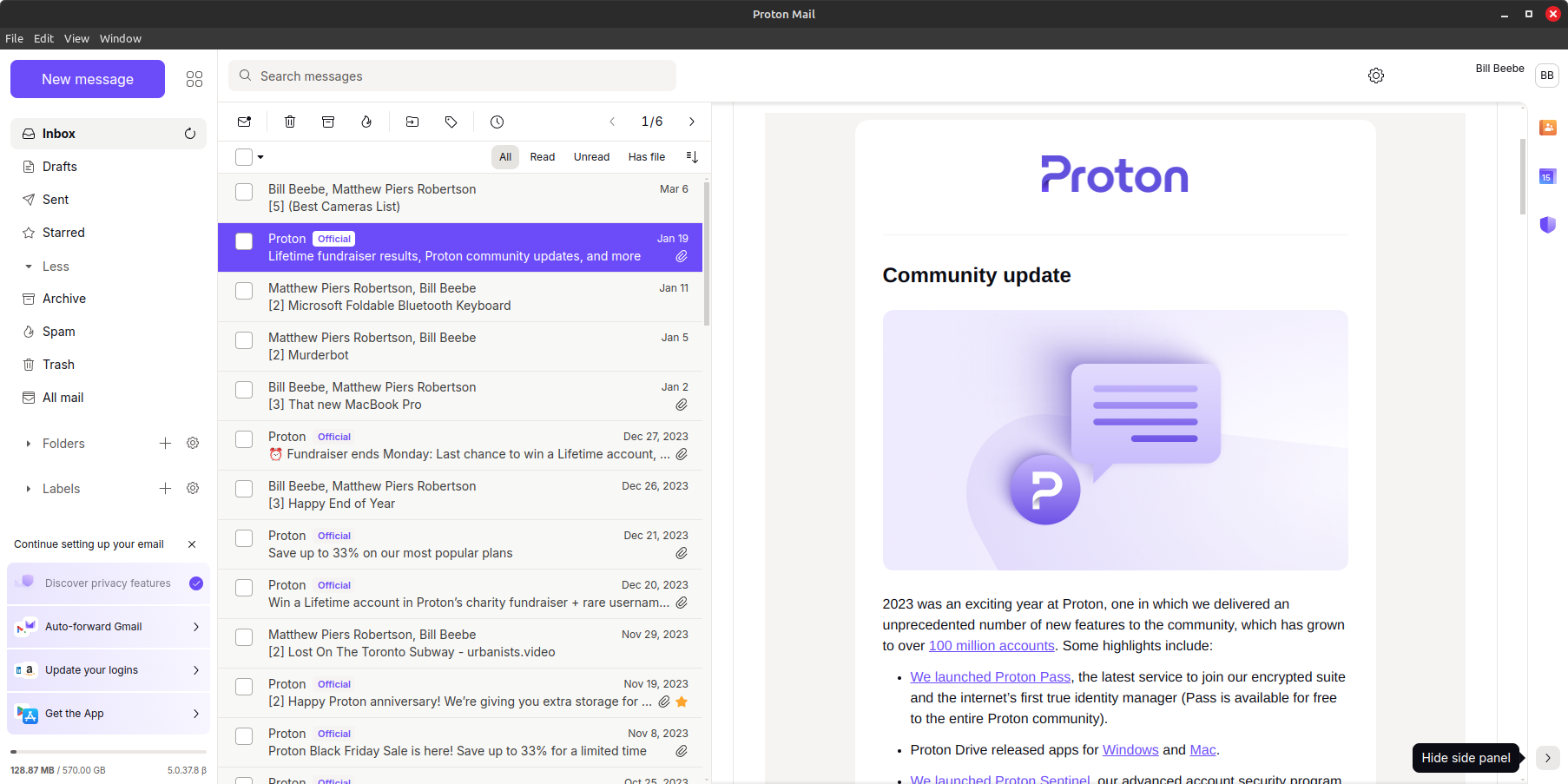Click the Search messages field
This screenshot has width=1568, height=784.
(x=452, y=76)
